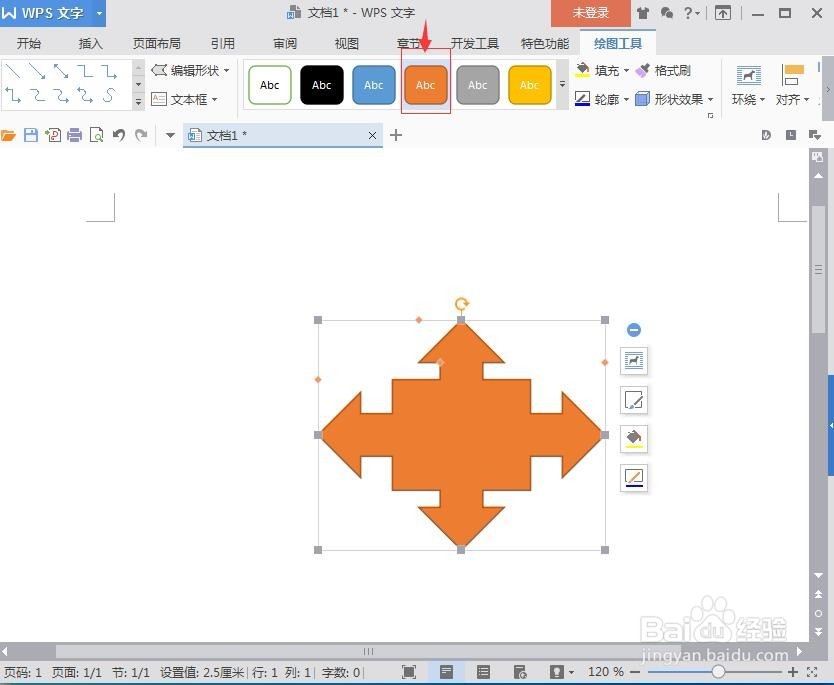Open the 编辑形状 dropdown
Image resolution: width=834 pixels, height=685 pixels.
(190, 70)
